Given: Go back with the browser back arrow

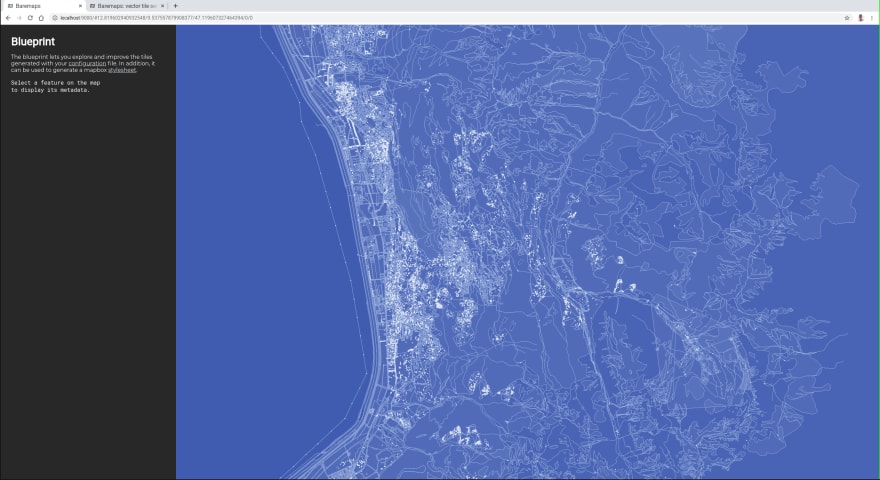Looking at the screenshot, I should 8,18.
